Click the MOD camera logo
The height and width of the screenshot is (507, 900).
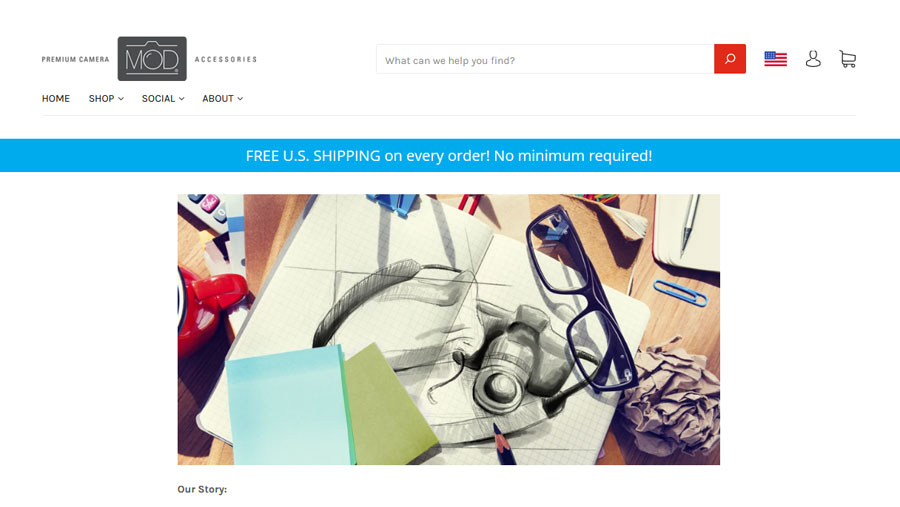(x=152, y=59)
